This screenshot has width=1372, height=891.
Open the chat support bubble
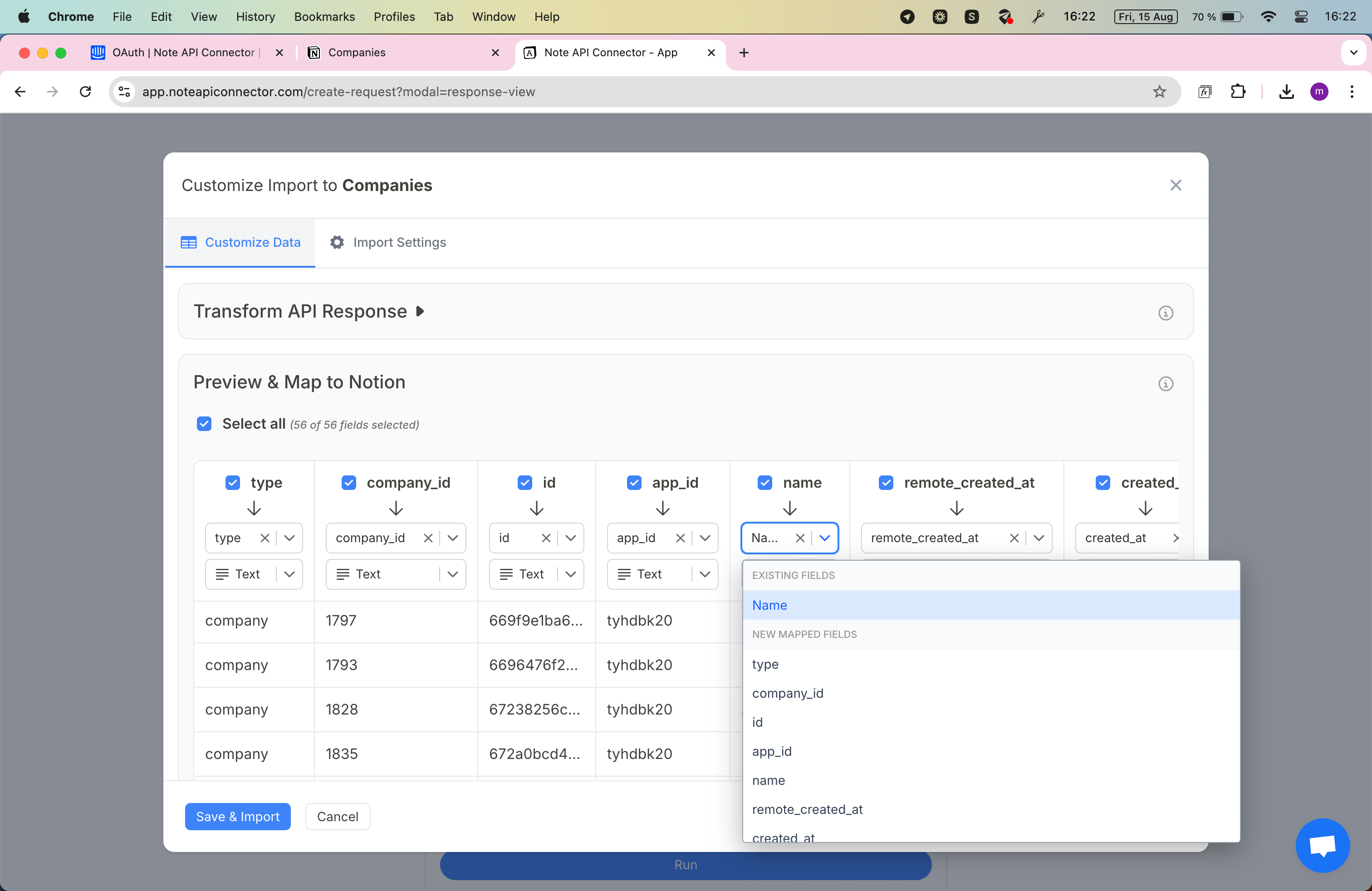coord(1323,845)
